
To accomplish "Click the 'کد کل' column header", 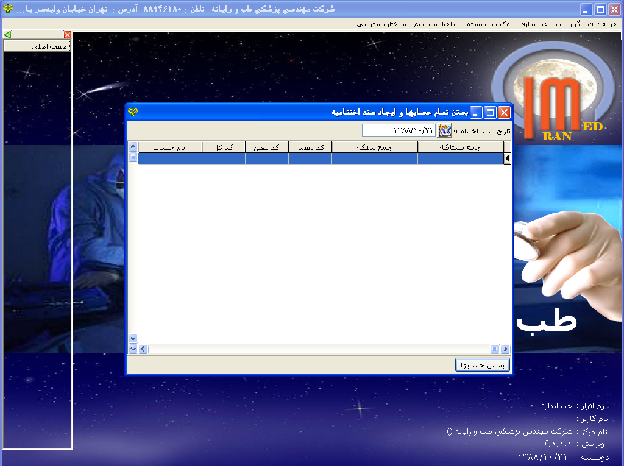I will (x=224, y=147).
